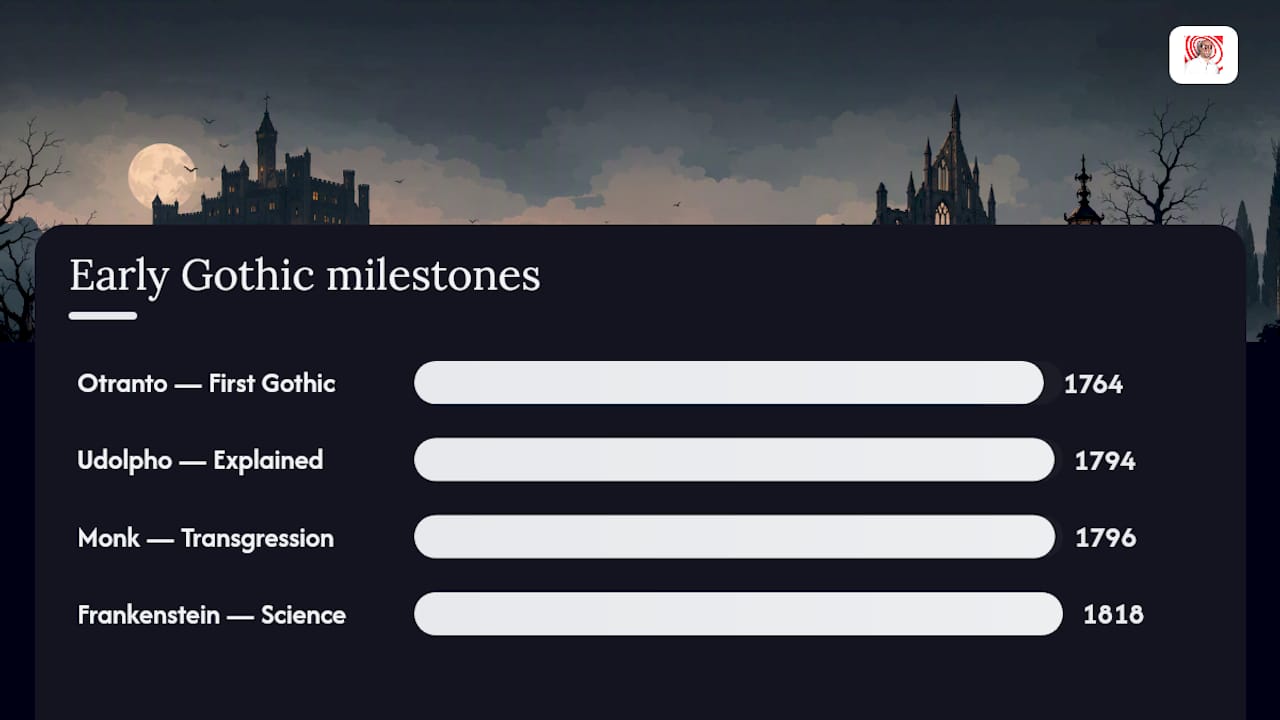This screenshot has width=1280, height=720.
Task: Click the 1818 year value
Action: [1113, 614]
